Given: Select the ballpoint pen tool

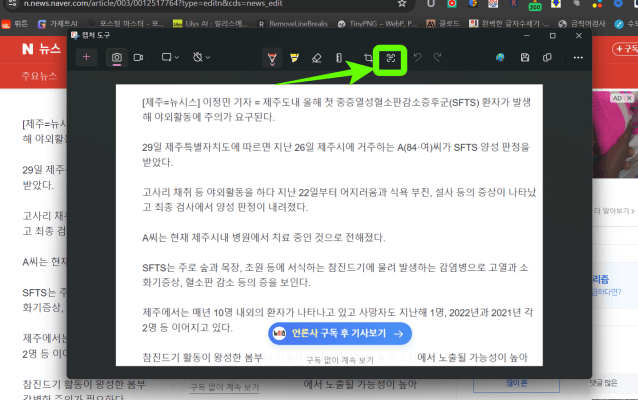Looking at the screenshot, I should (x=272, y=58).
